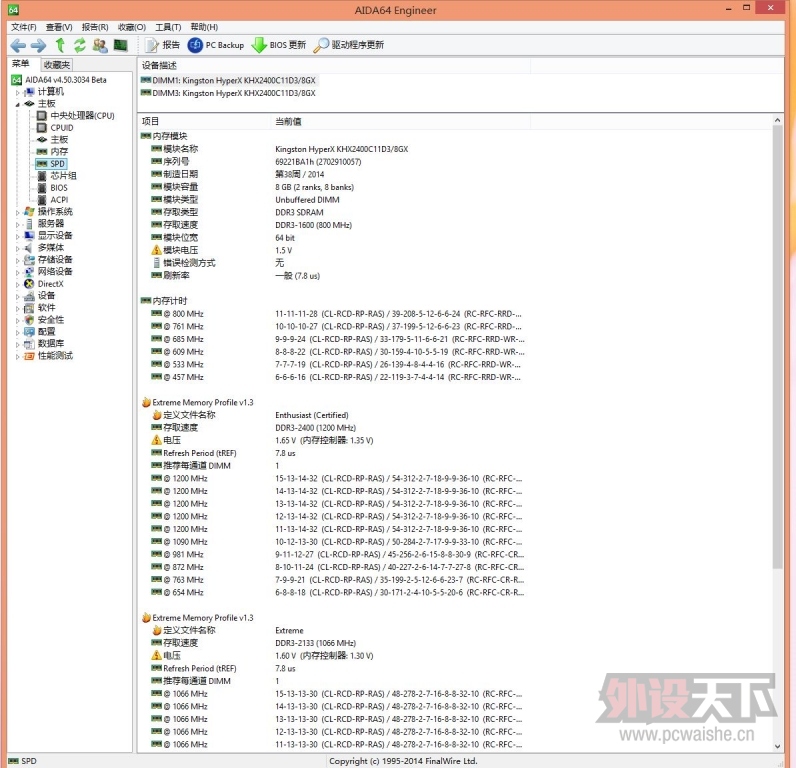Click the 当前值 column header
Screen dimensions: 796x768
(400, 121)
